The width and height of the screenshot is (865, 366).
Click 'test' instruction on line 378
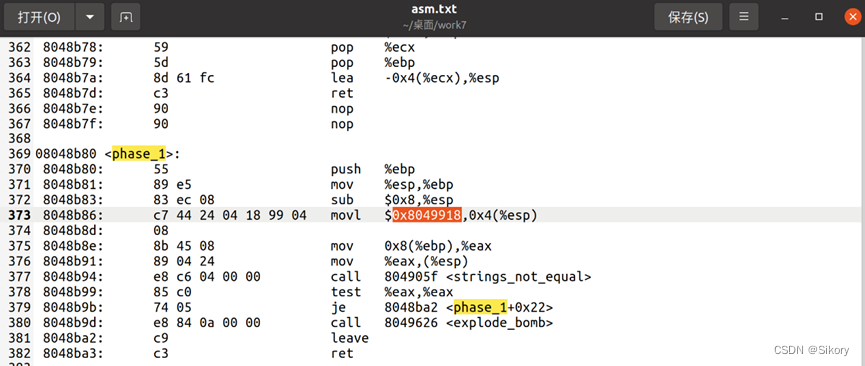pyautogui.click(x=346, y=292)
